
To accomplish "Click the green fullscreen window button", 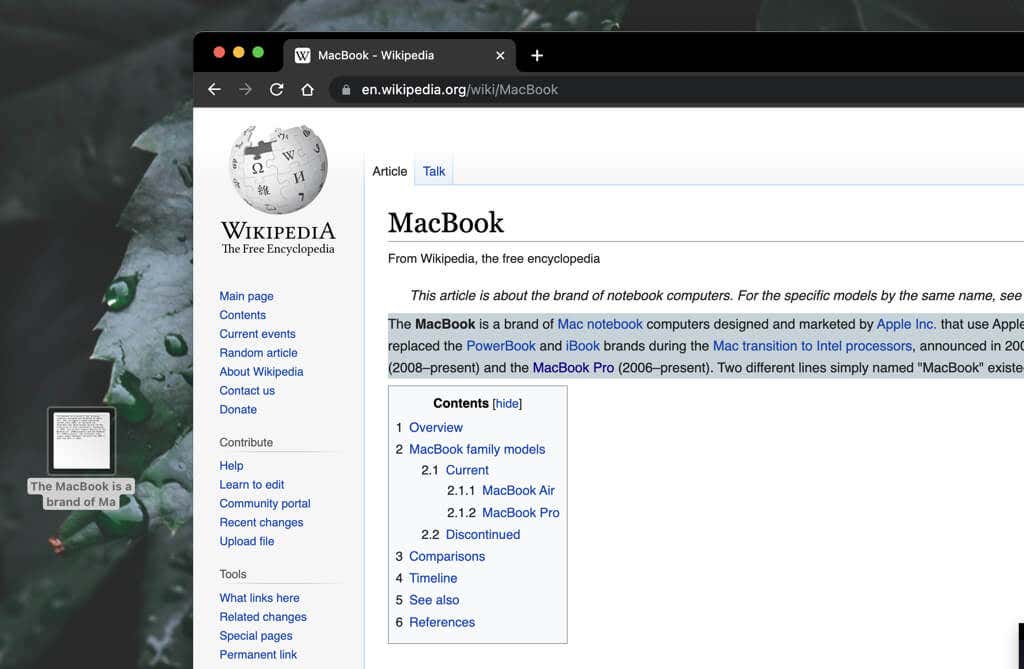I will 258,52.
